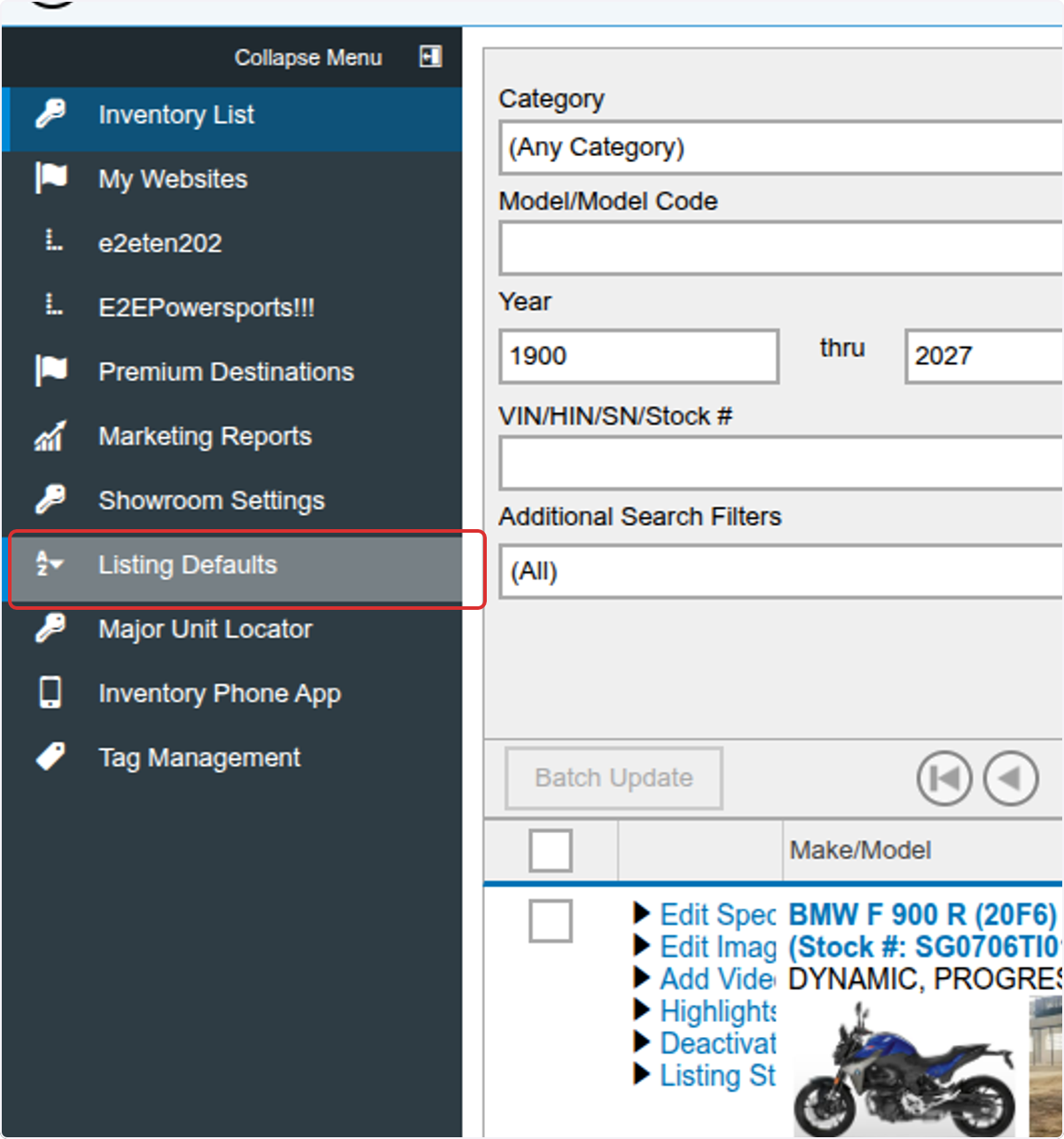This screenshot has height=1139, width=1064.
Task: Click the Batch Update button
Action: point(614,778)
